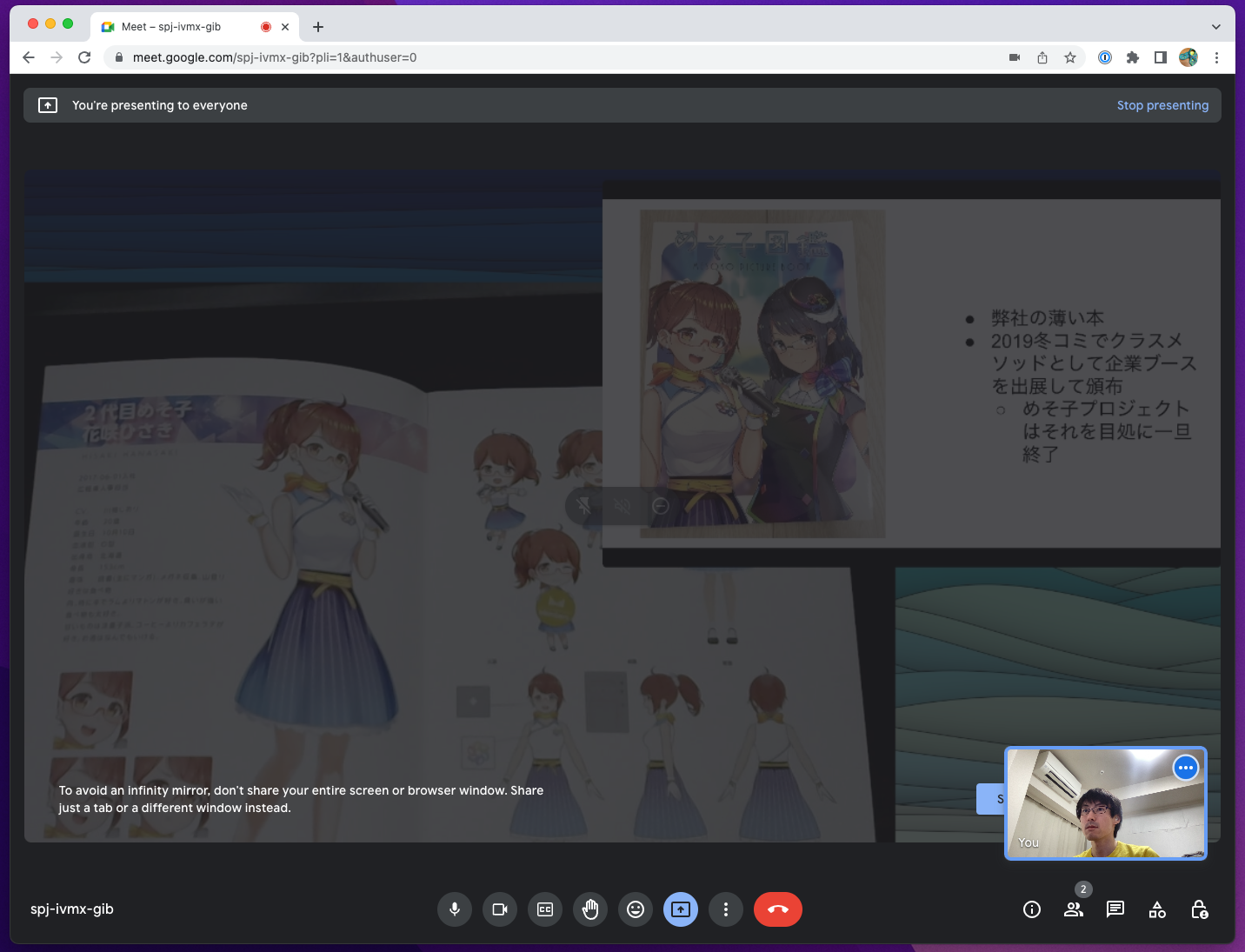The width and height of the screenshot is (1245, 952).
Task: Reload the Meet page
Action: tap(84, 57)
